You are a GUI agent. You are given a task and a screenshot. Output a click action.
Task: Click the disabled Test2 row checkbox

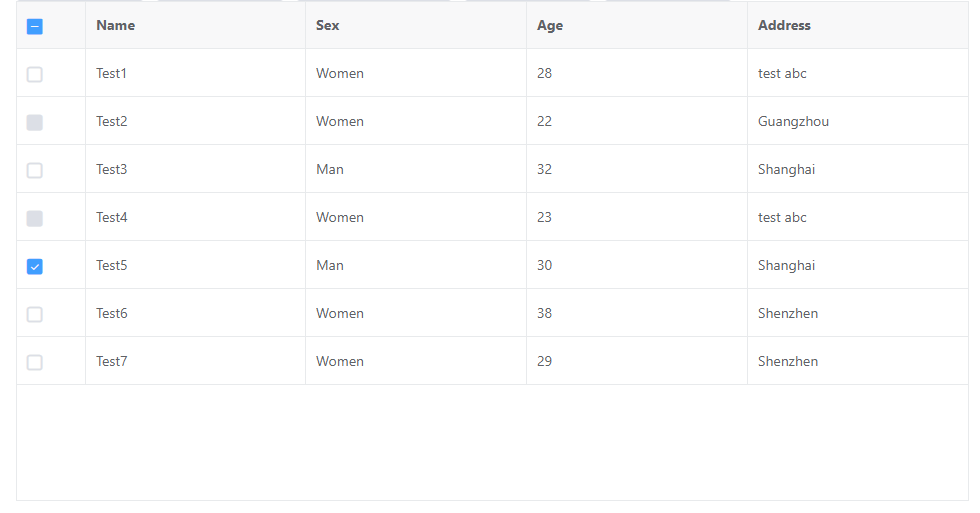click(x=35, y=123)
